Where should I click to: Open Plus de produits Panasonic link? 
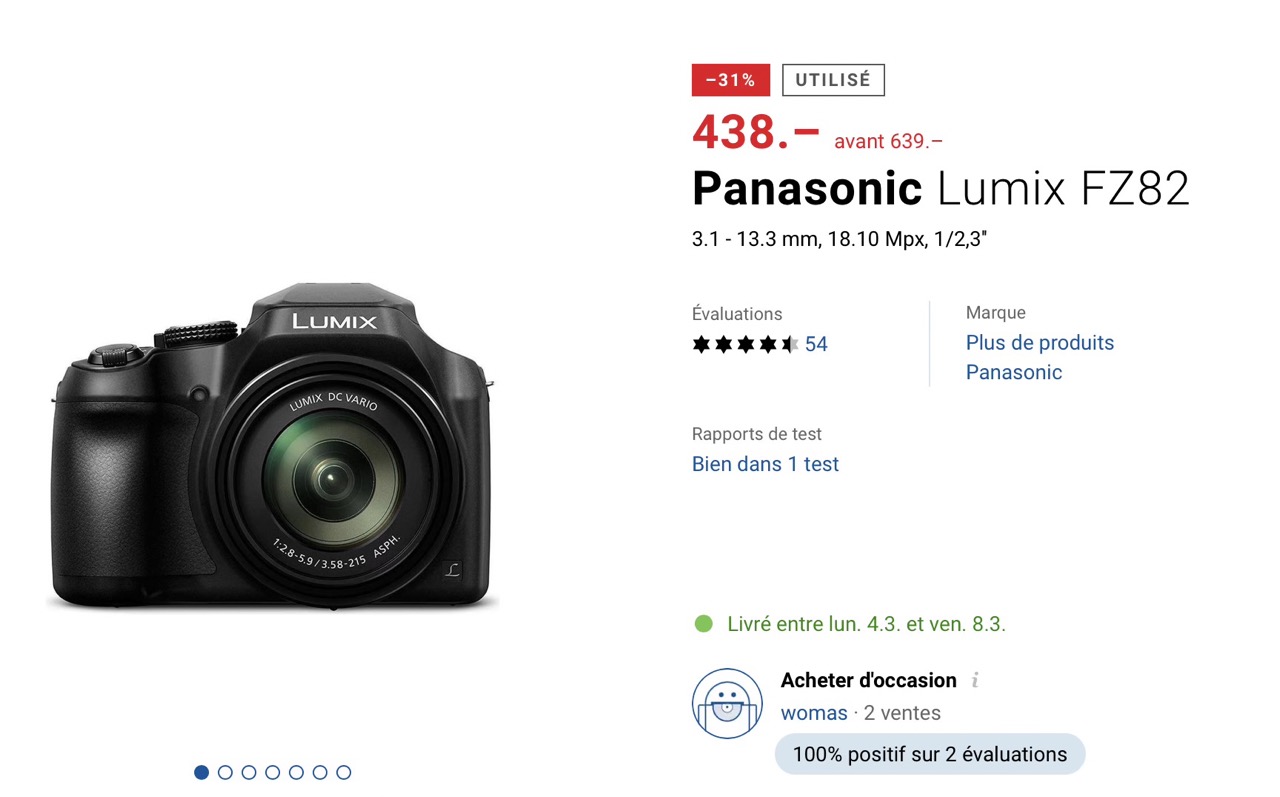pos(1039,357)
